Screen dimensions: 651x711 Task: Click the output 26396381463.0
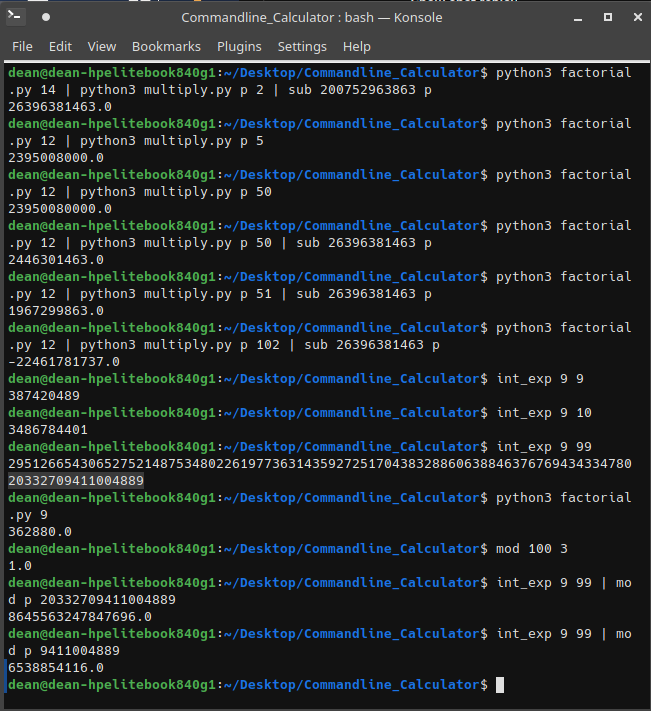coord(60,107)
